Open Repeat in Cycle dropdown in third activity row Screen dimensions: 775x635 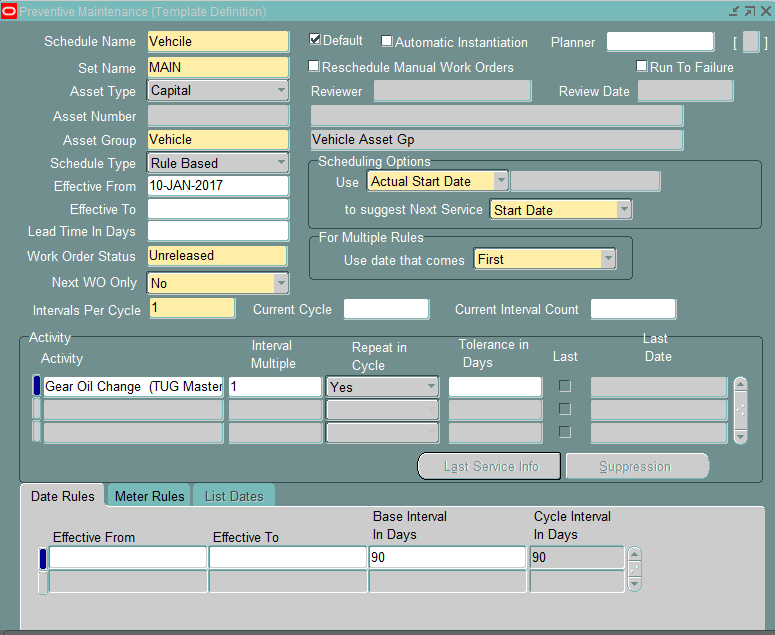(x=382, y=433)
